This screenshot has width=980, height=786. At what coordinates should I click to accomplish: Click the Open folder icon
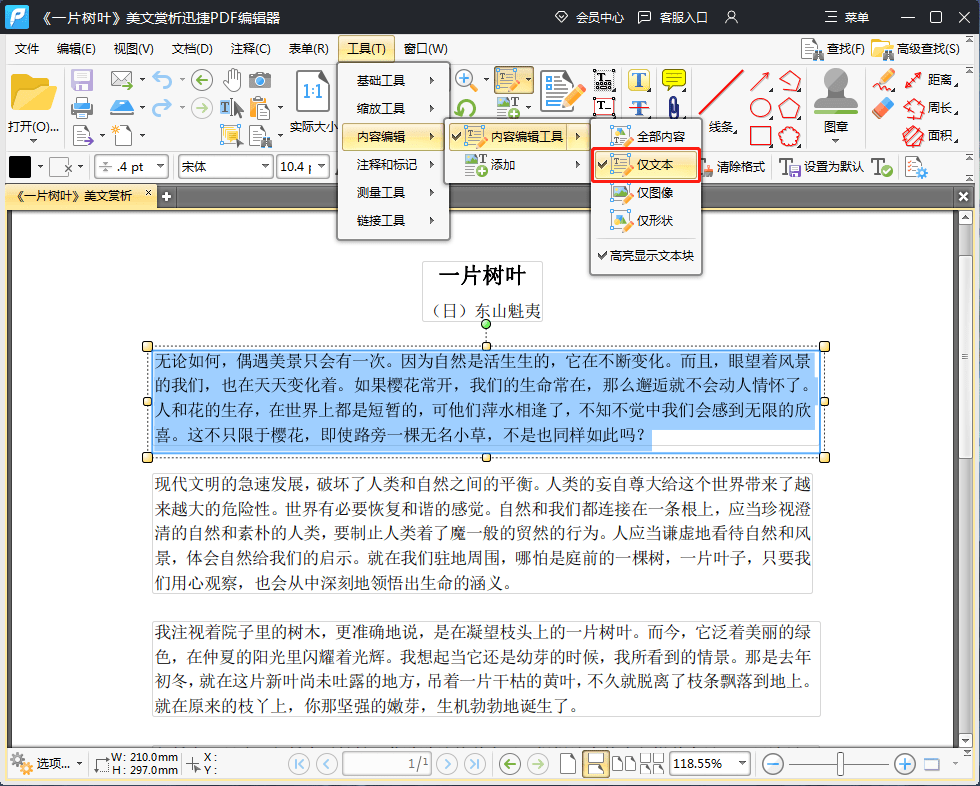[x=33, y=92]
